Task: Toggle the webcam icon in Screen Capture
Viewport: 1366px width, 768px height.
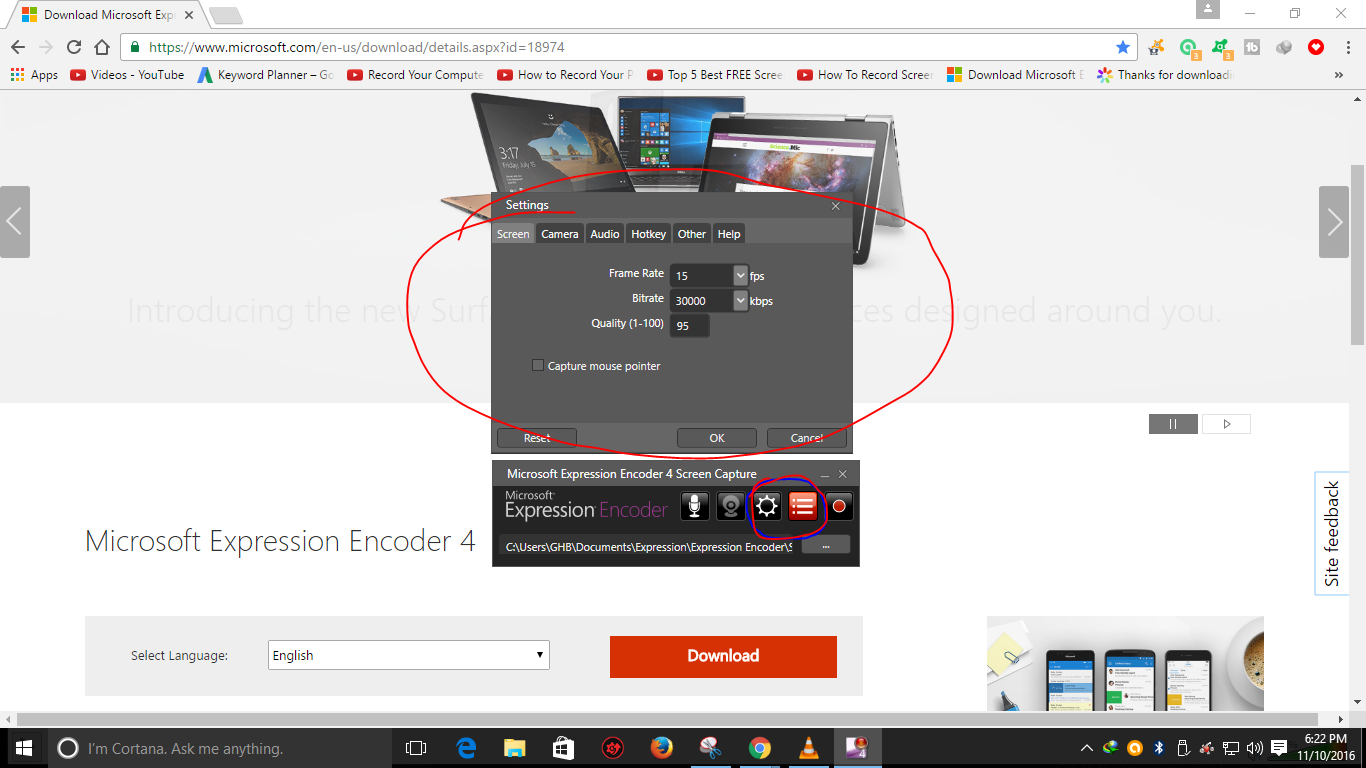Action: click(x=731, y=506)
